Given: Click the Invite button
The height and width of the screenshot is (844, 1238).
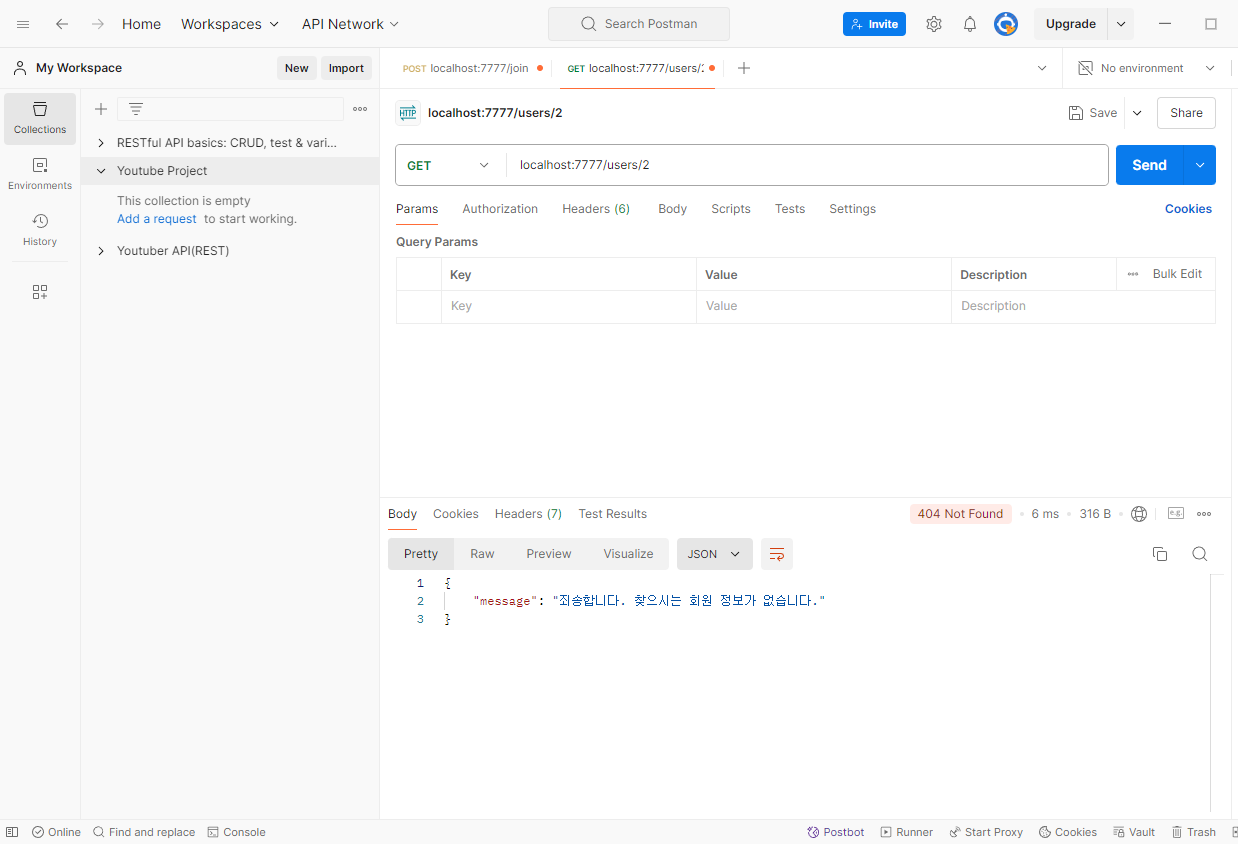Looking at the screenshot, I should click(x=874, y=24).
